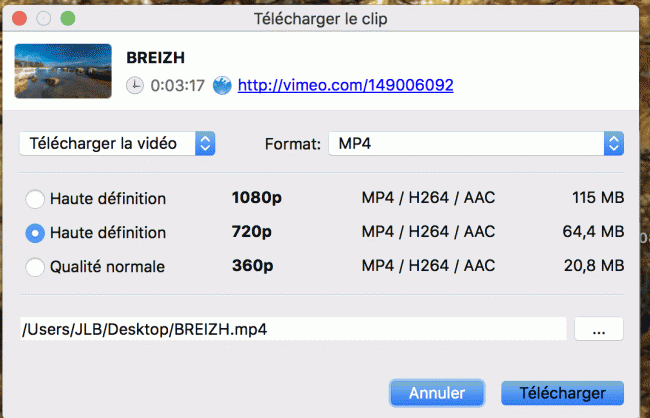Click the browse "..." button
Viewport: 650px width, 418px height.
tap(599, 329)
